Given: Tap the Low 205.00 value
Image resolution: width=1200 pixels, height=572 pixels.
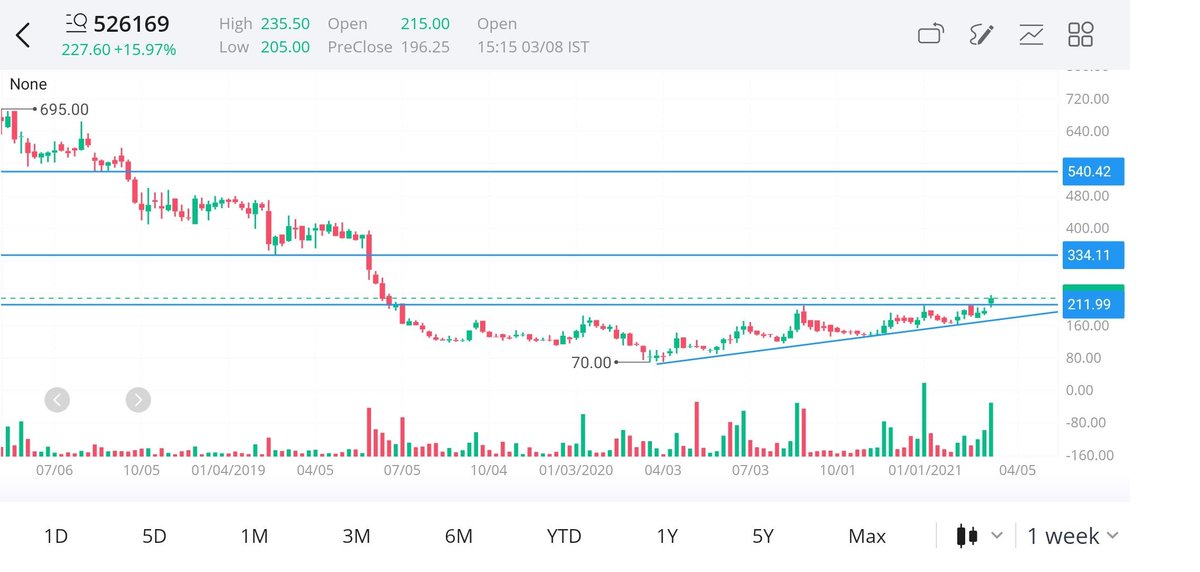Looking at the screenshot, I should coord(264,47).
